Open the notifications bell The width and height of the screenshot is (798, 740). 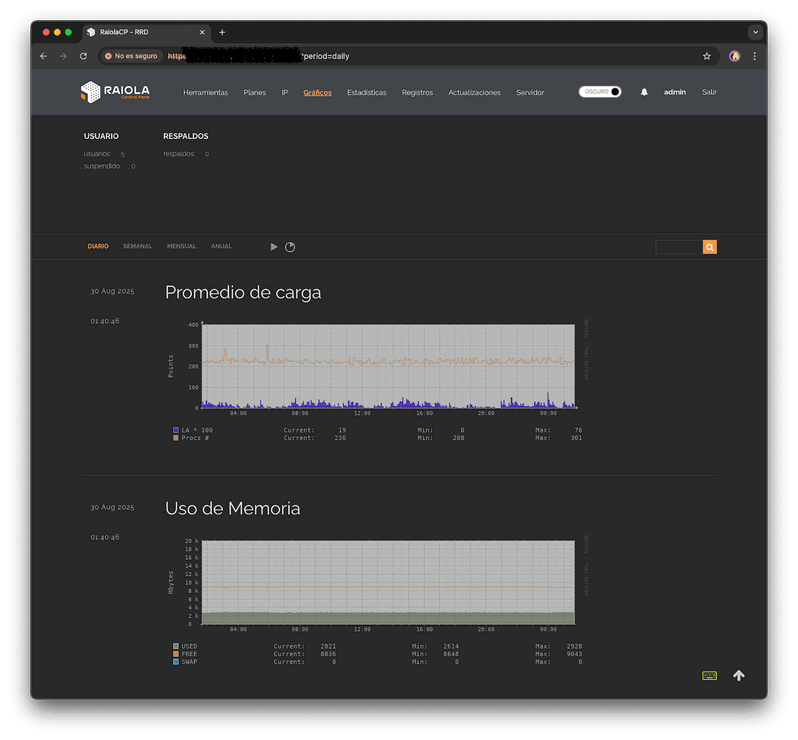(644, 92)
